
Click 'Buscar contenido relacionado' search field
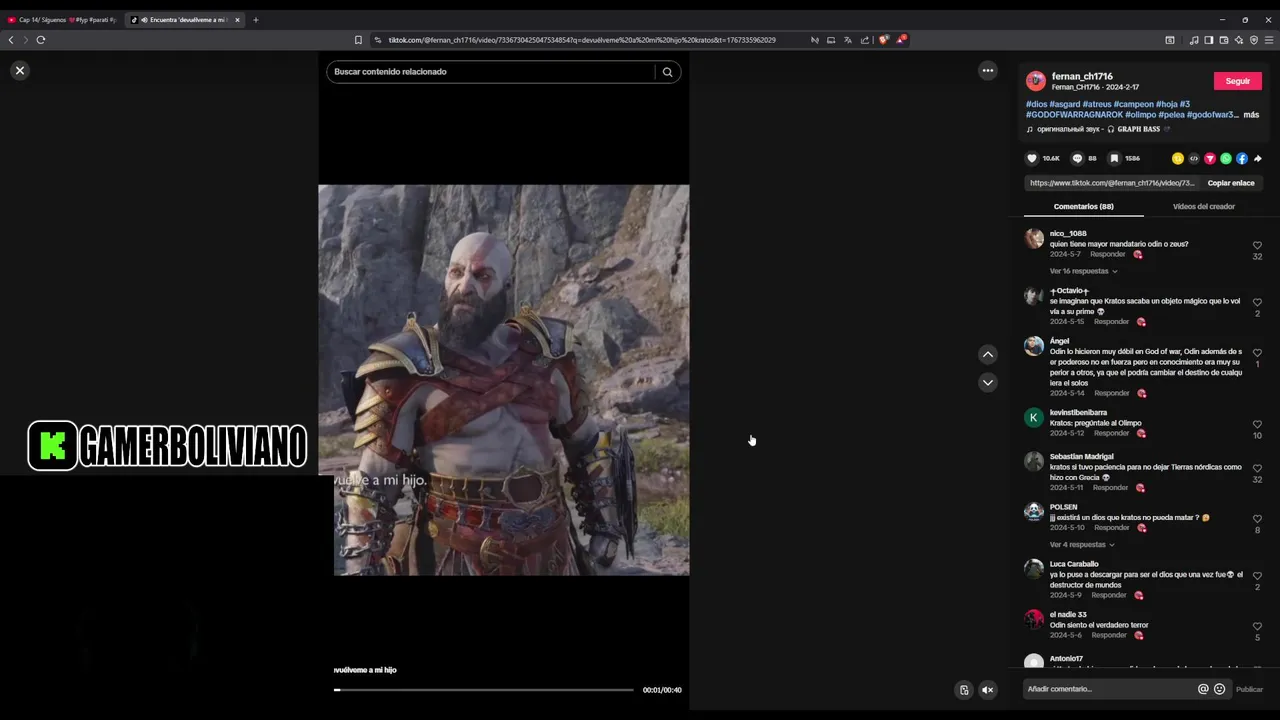[490, 72]
